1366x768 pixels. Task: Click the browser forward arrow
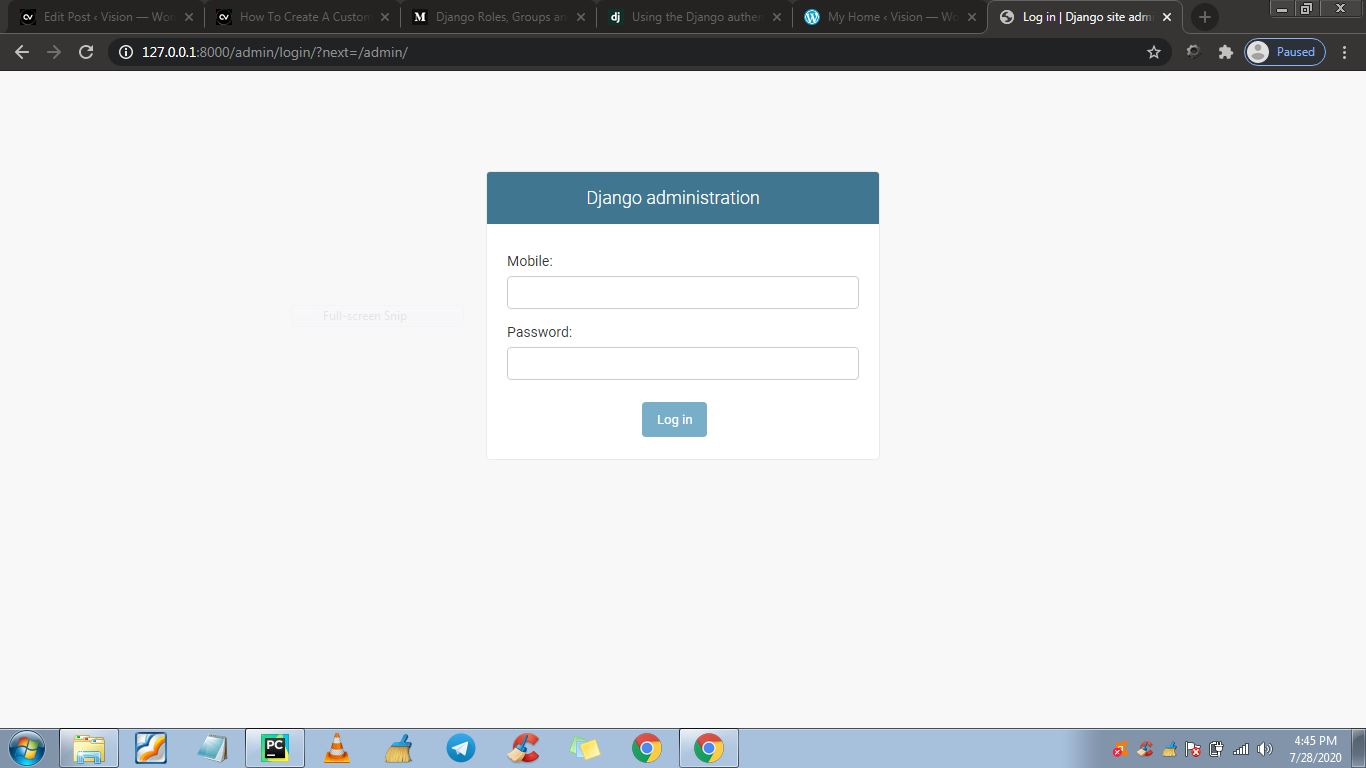(54, 52)
